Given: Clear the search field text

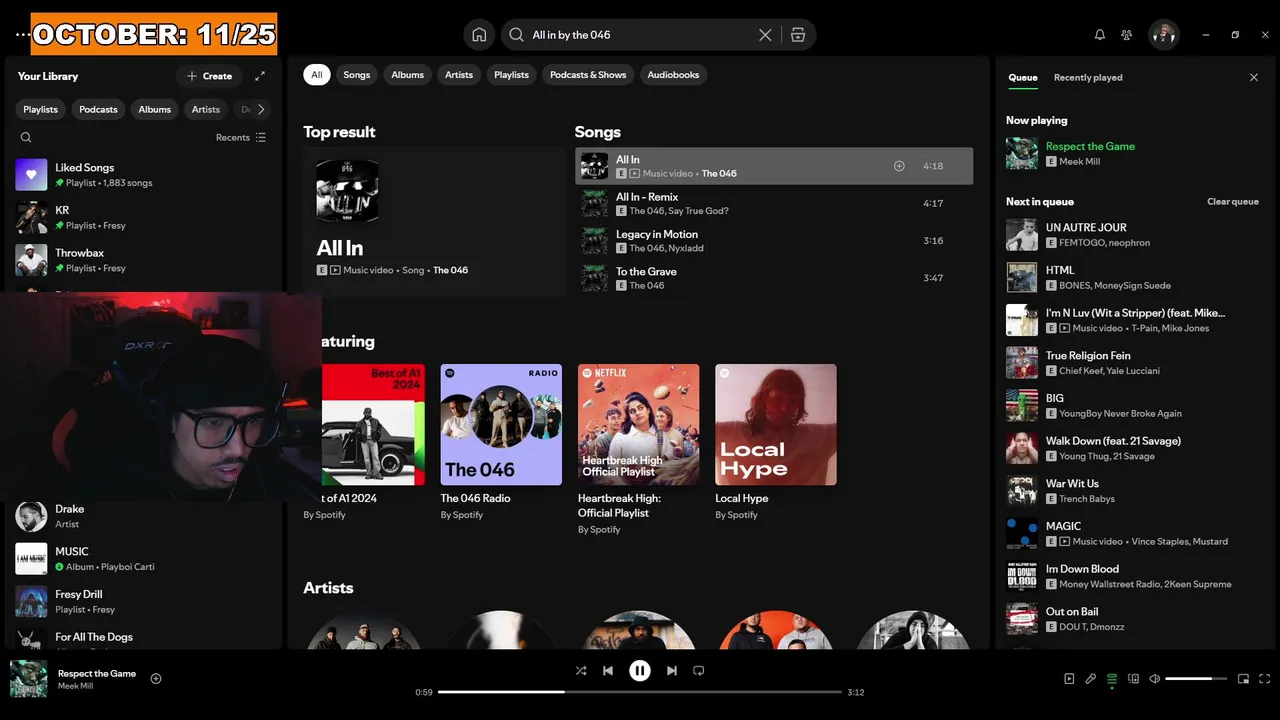Looking at the screenshot, I should tap(765, 35).
